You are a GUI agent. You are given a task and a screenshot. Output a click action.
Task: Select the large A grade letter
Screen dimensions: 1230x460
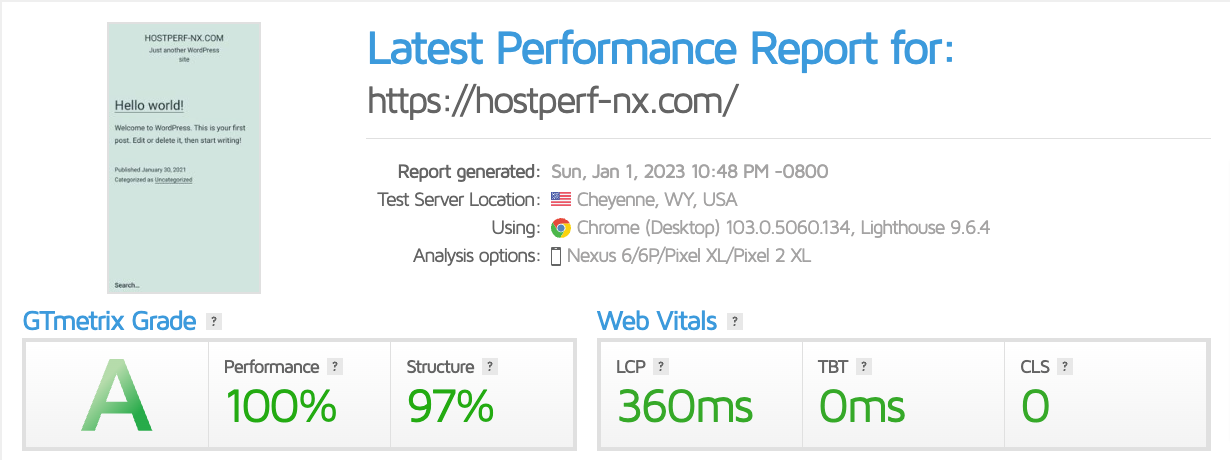[117, 397]
